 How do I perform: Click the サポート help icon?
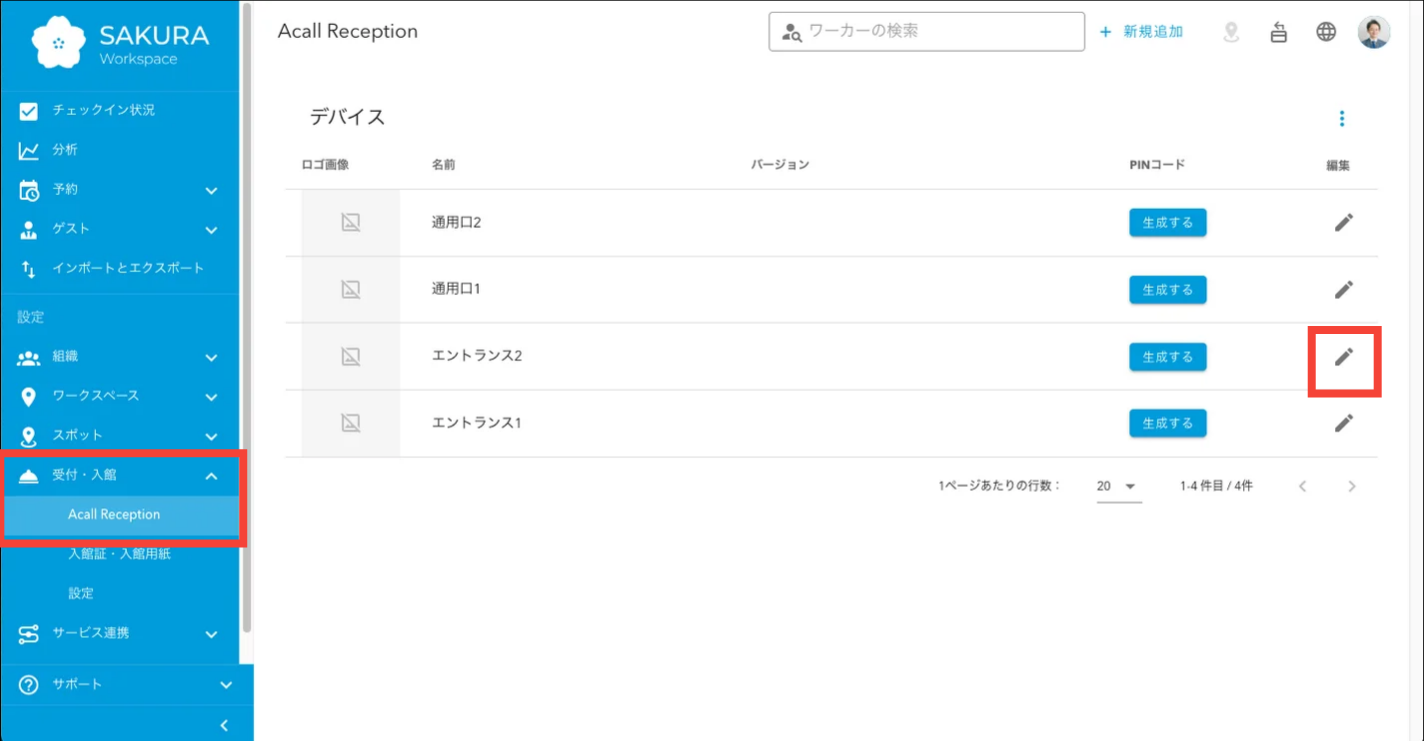(x=29, y=685)
